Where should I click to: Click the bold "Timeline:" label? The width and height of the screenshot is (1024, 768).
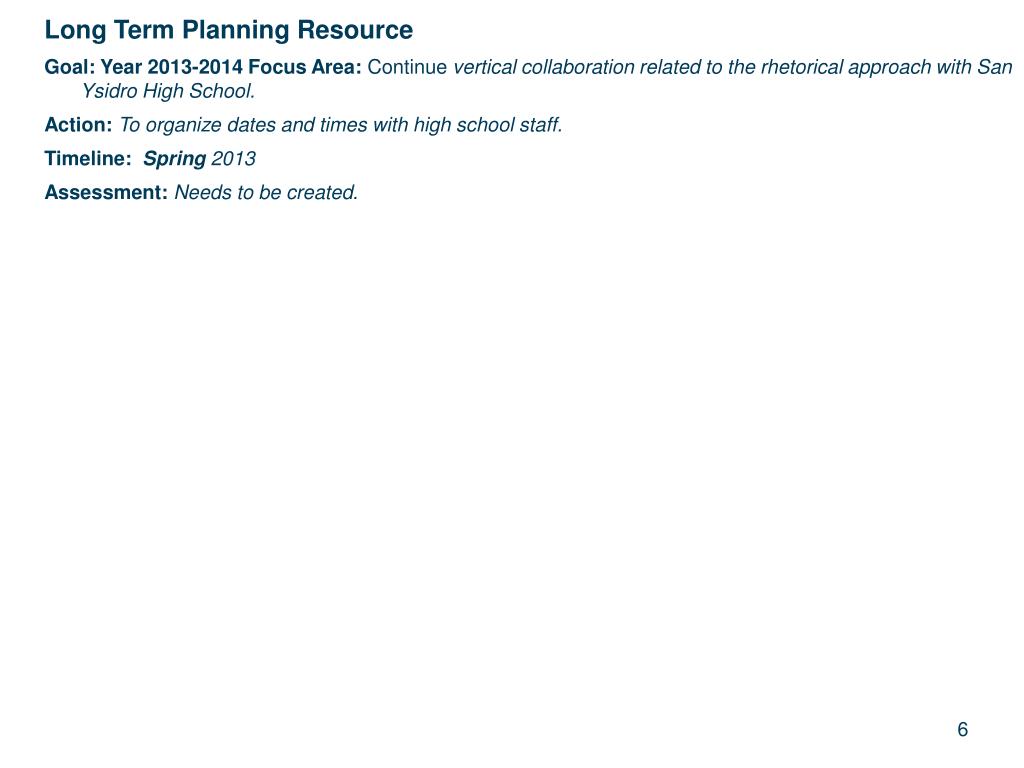[x=87, y=159]
